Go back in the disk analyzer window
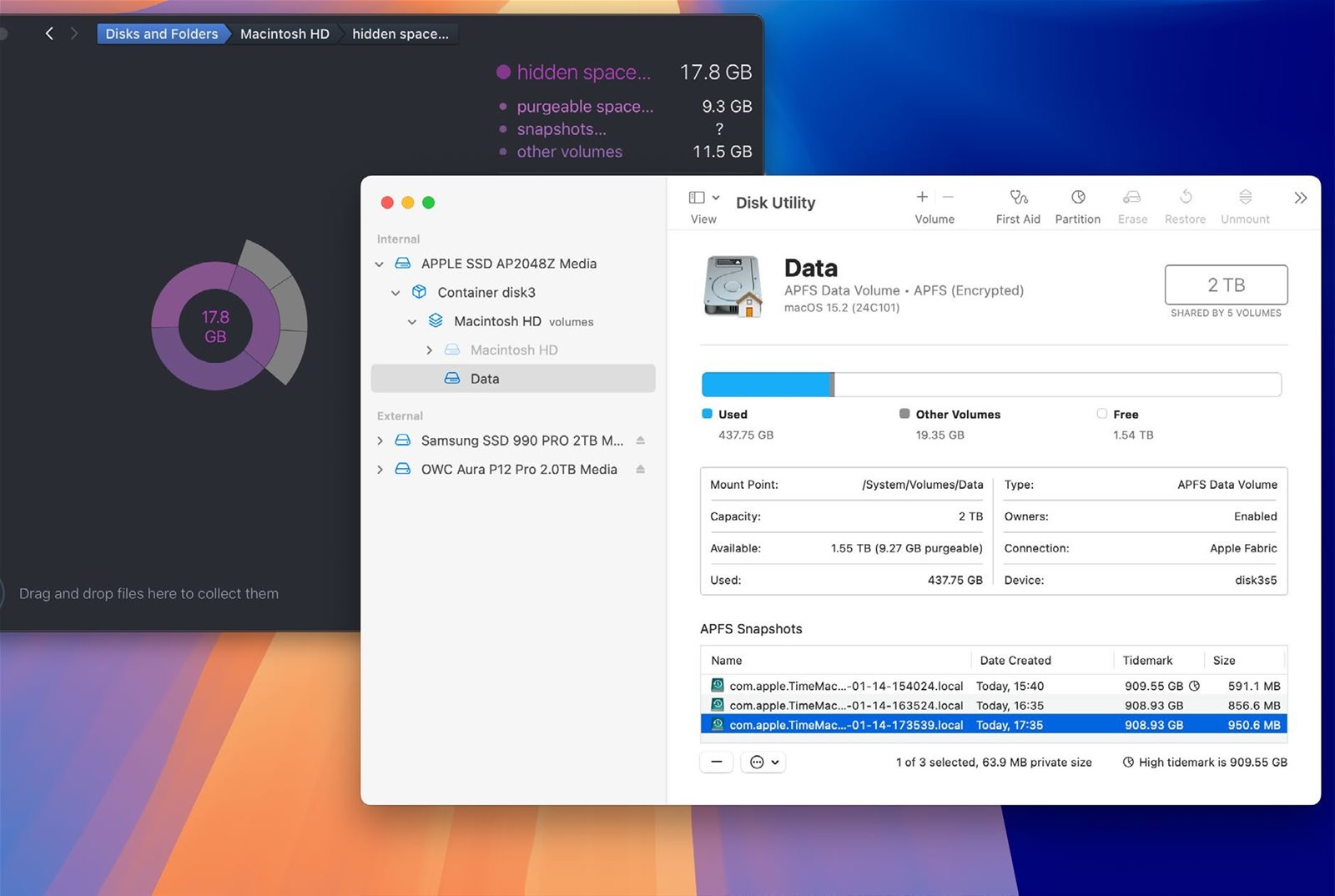The height and width of the screenshot is (896, 1335). [49, 33]
